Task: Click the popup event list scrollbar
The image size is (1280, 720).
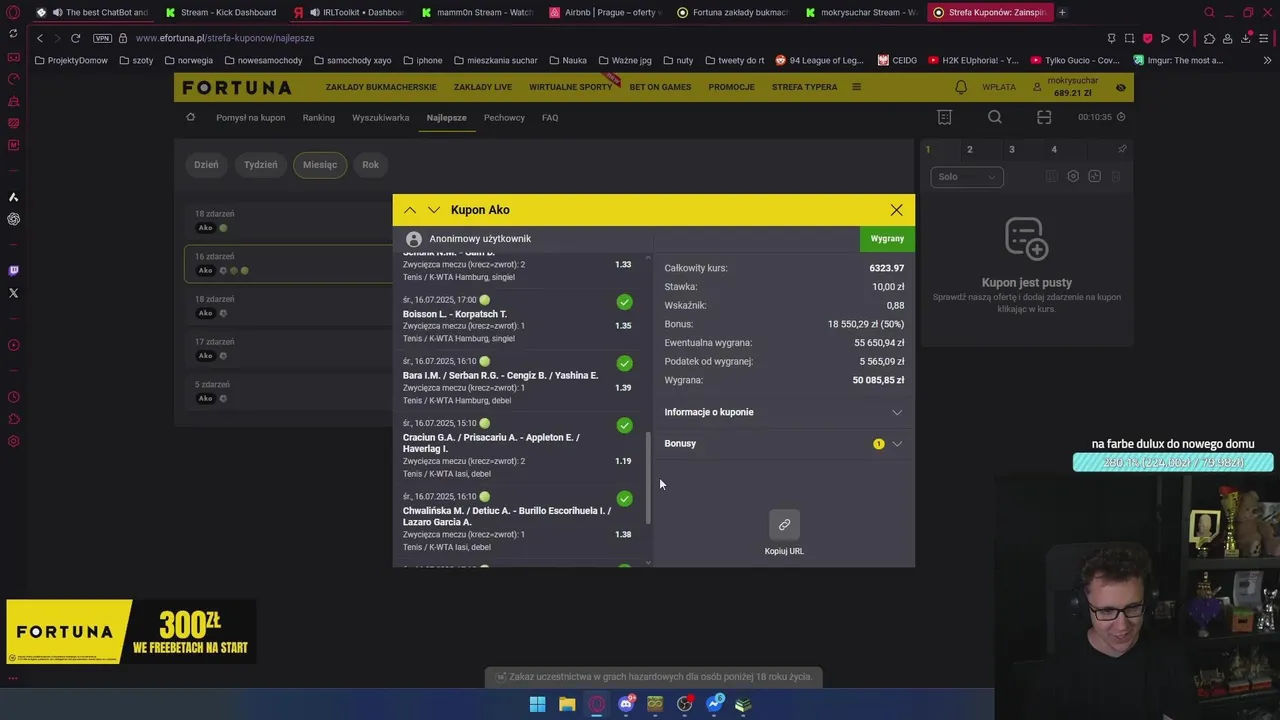Action: (x=648, y=478)
